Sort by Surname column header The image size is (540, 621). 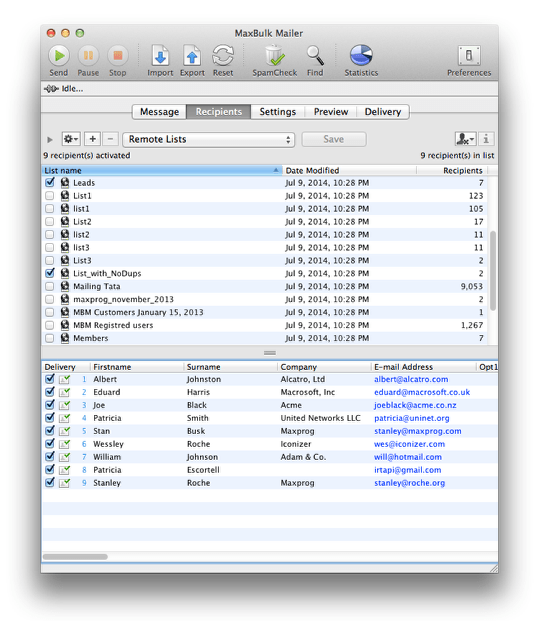pos(231,367)
